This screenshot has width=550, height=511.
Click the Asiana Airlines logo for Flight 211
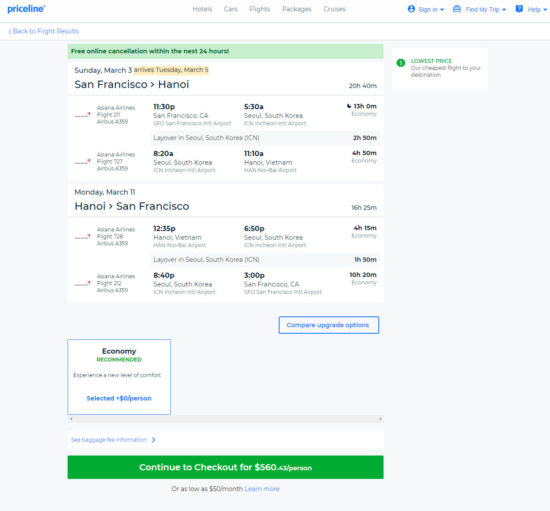point(82,115)
